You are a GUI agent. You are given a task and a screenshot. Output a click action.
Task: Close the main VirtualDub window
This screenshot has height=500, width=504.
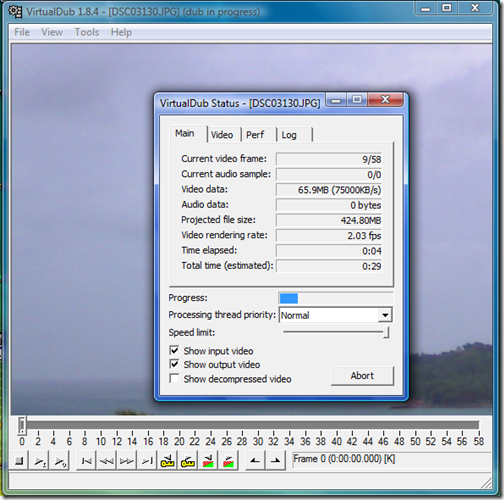[x=475, y=8]
